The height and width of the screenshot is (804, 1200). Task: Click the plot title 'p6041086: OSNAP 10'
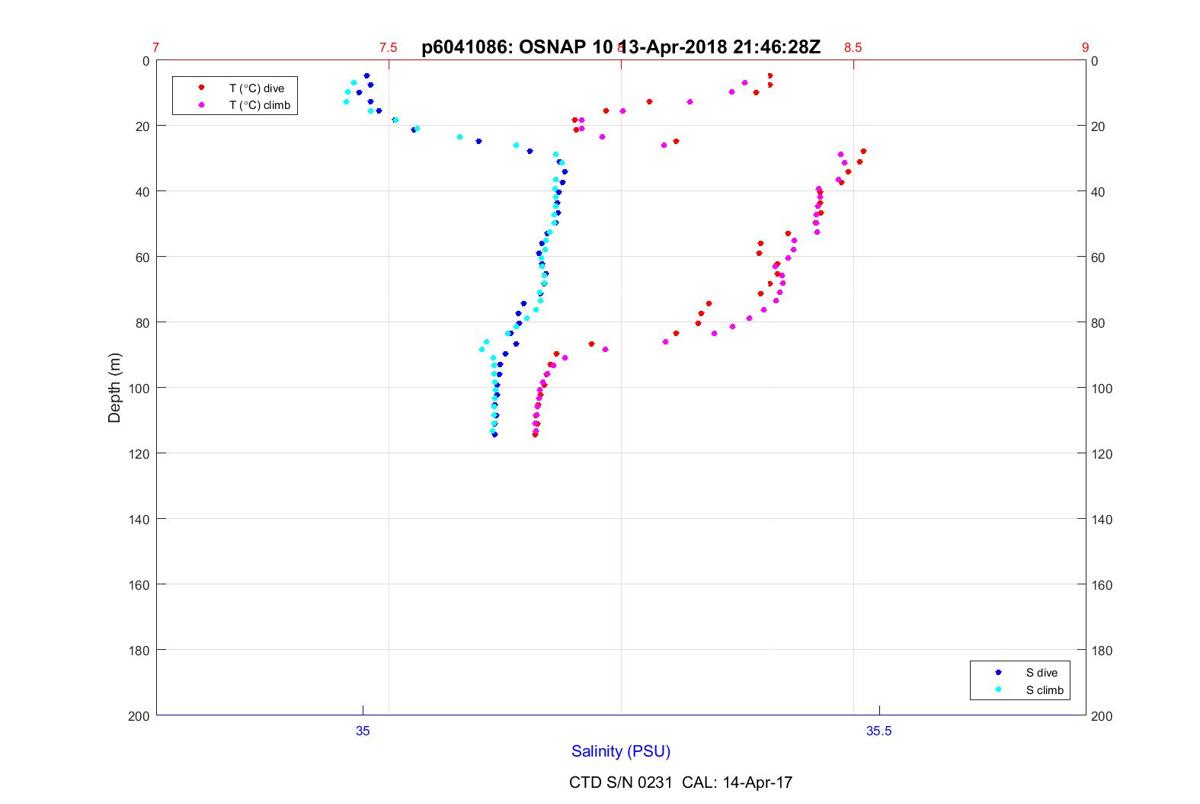click(x=517, y=46)
